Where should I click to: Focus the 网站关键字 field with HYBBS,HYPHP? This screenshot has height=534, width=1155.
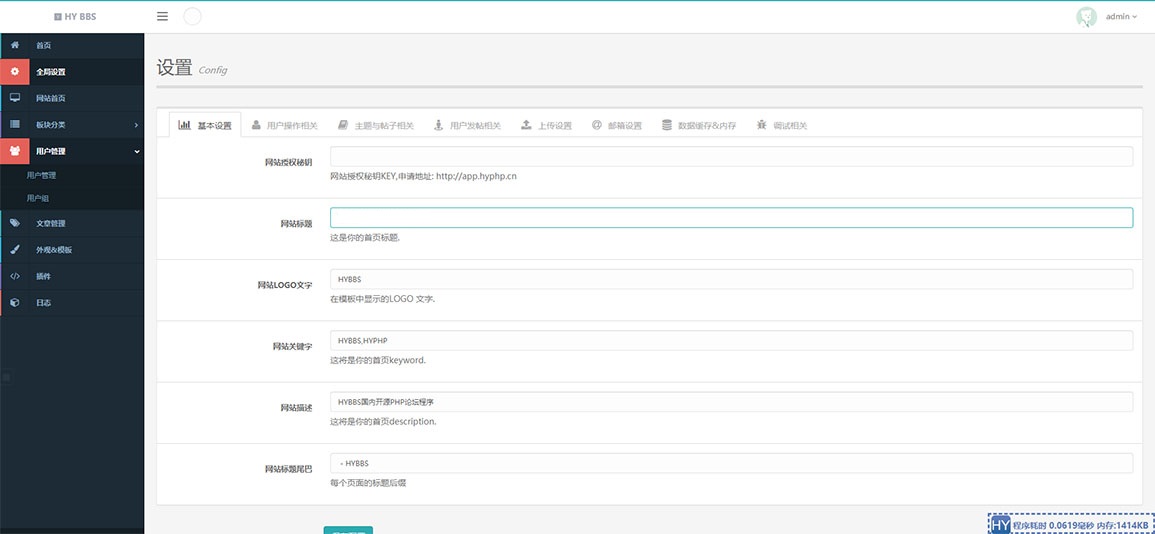click(x=731, y=340)
